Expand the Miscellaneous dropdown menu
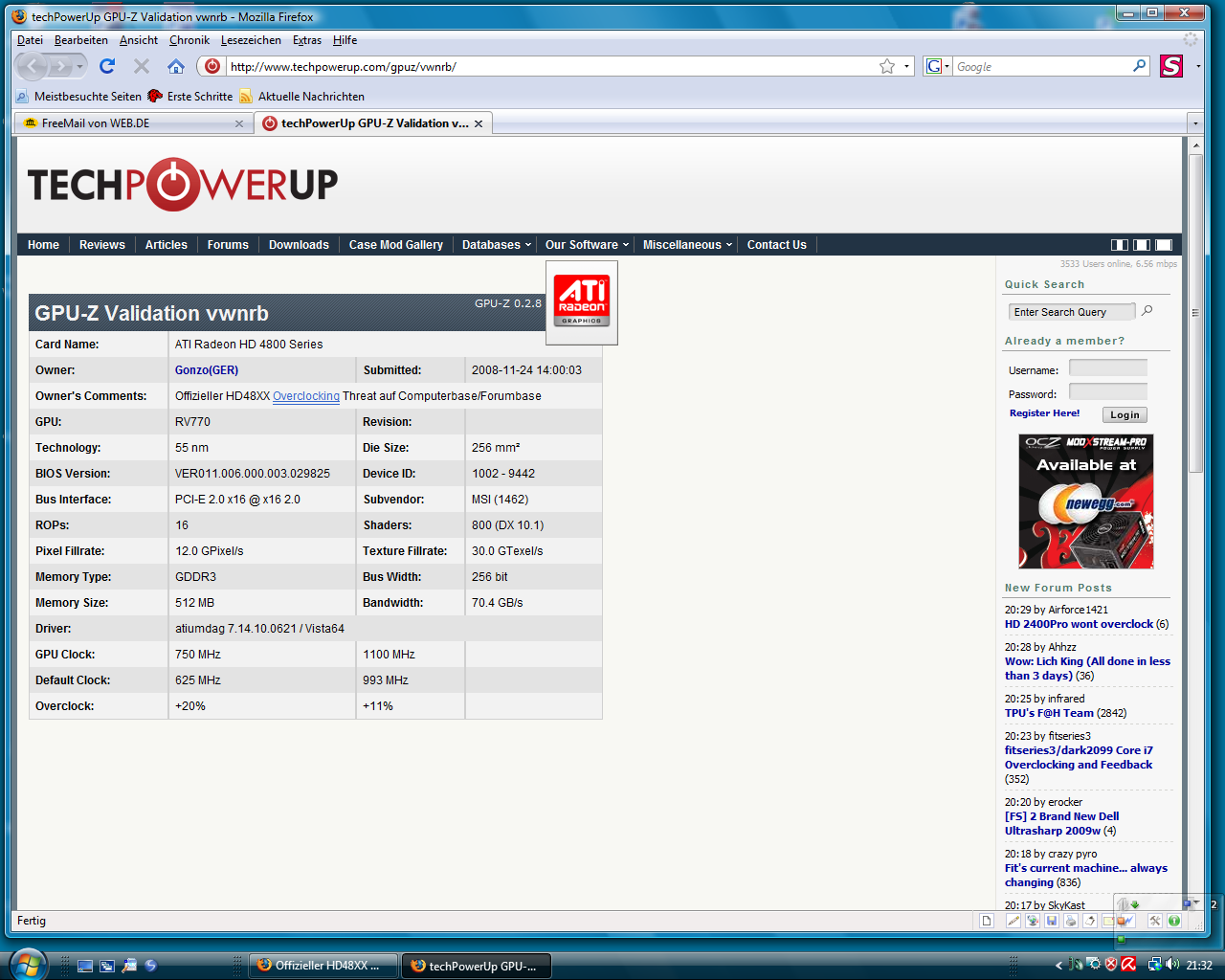This screenshot has height=980, width=1225. coord(687,245)
